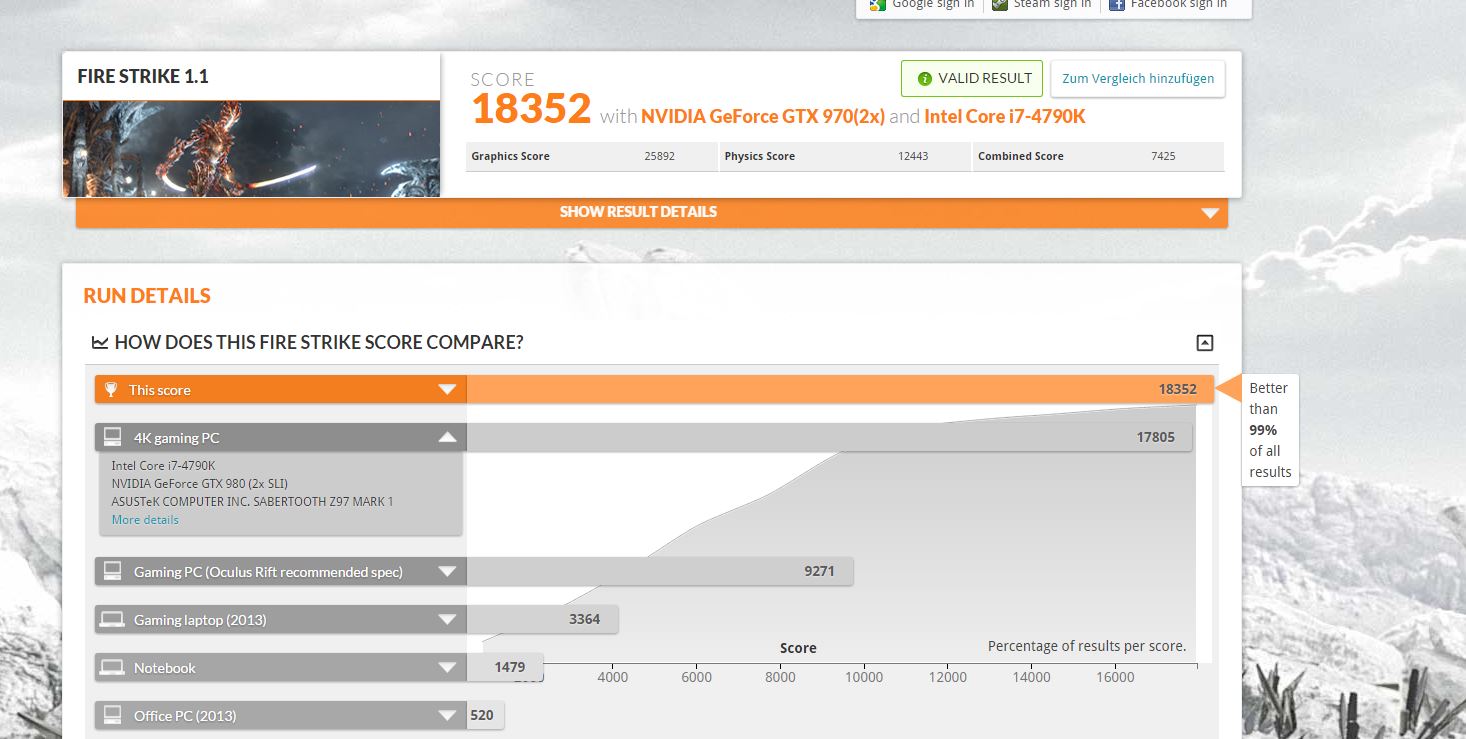This screenshot has width=1466, height=739.
Task: Click the Oculus Rift 9271 score bar
Action: (659, 572)
